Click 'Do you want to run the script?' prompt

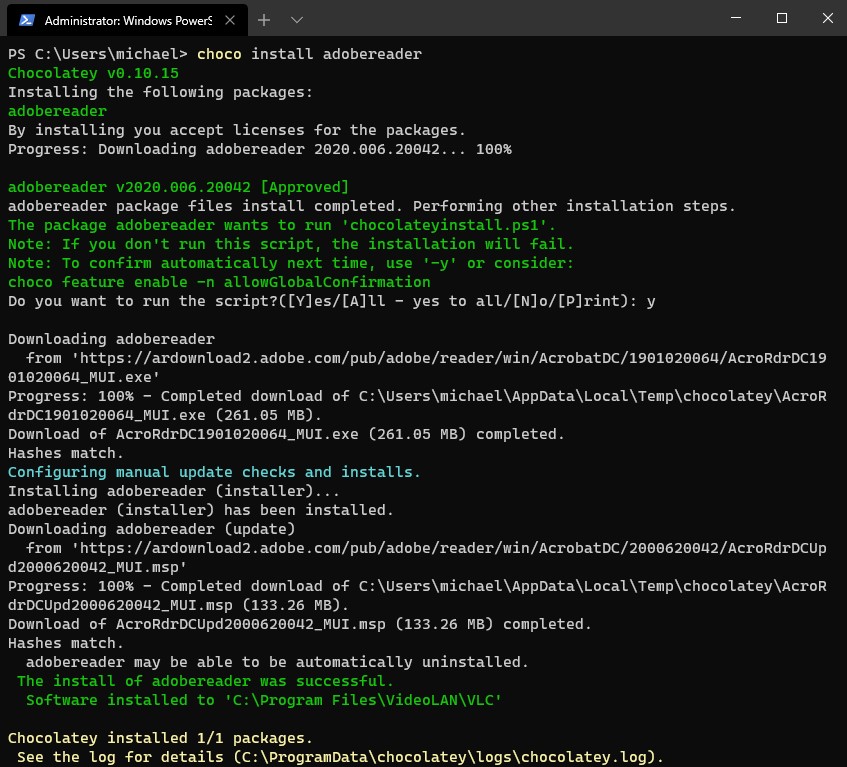pyautogui.click(x=332, y=301)
